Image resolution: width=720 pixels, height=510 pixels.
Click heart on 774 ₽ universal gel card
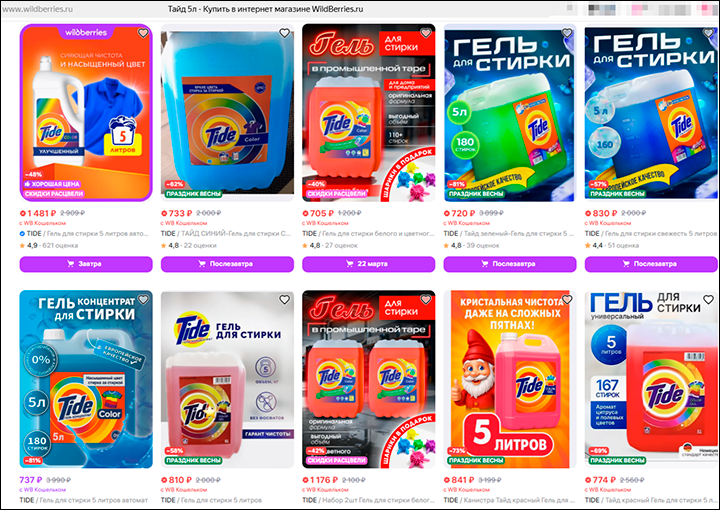tap(708, 300)
